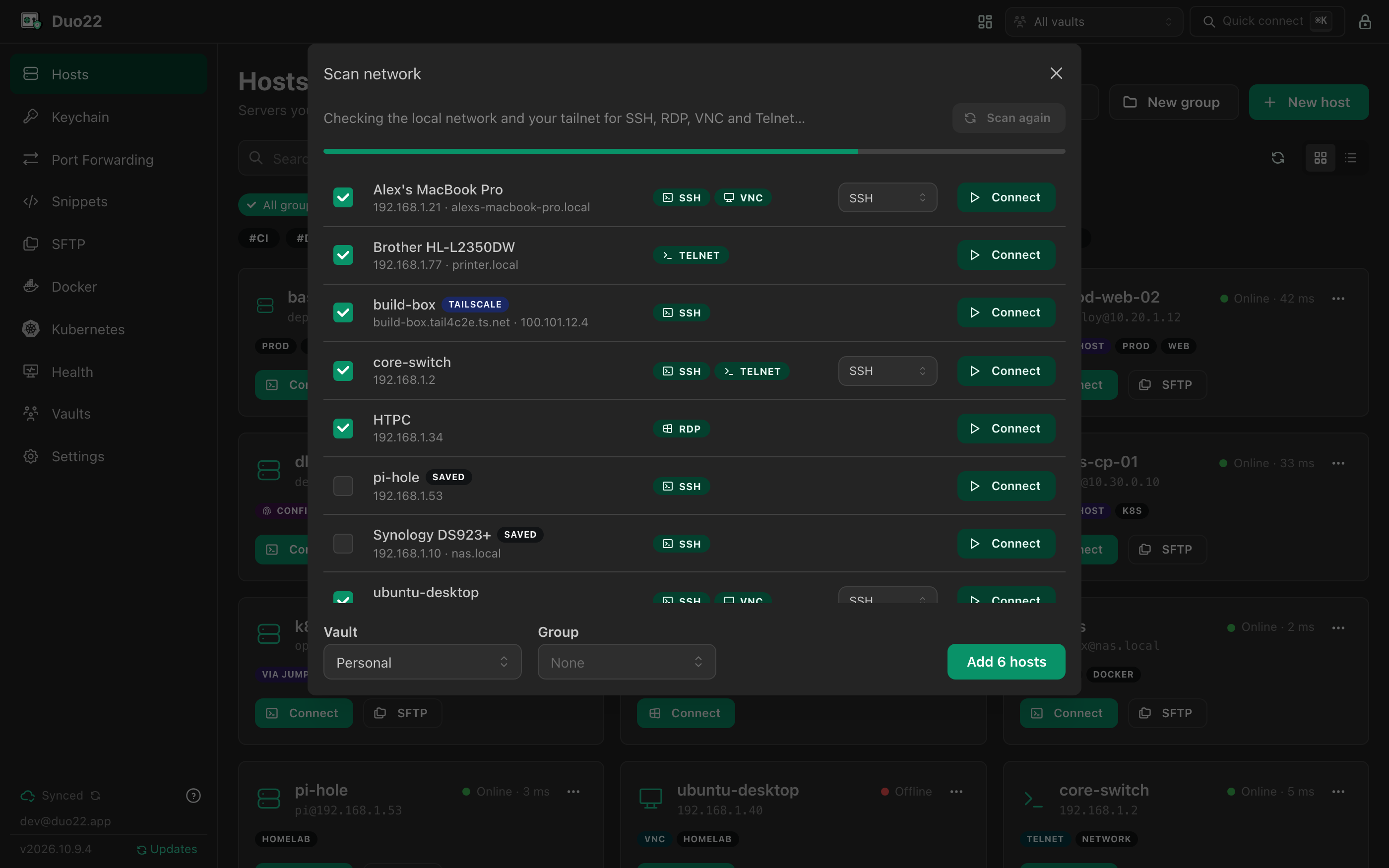
Task: Check the pi-hole checkbox
Action: click(343, 486)
